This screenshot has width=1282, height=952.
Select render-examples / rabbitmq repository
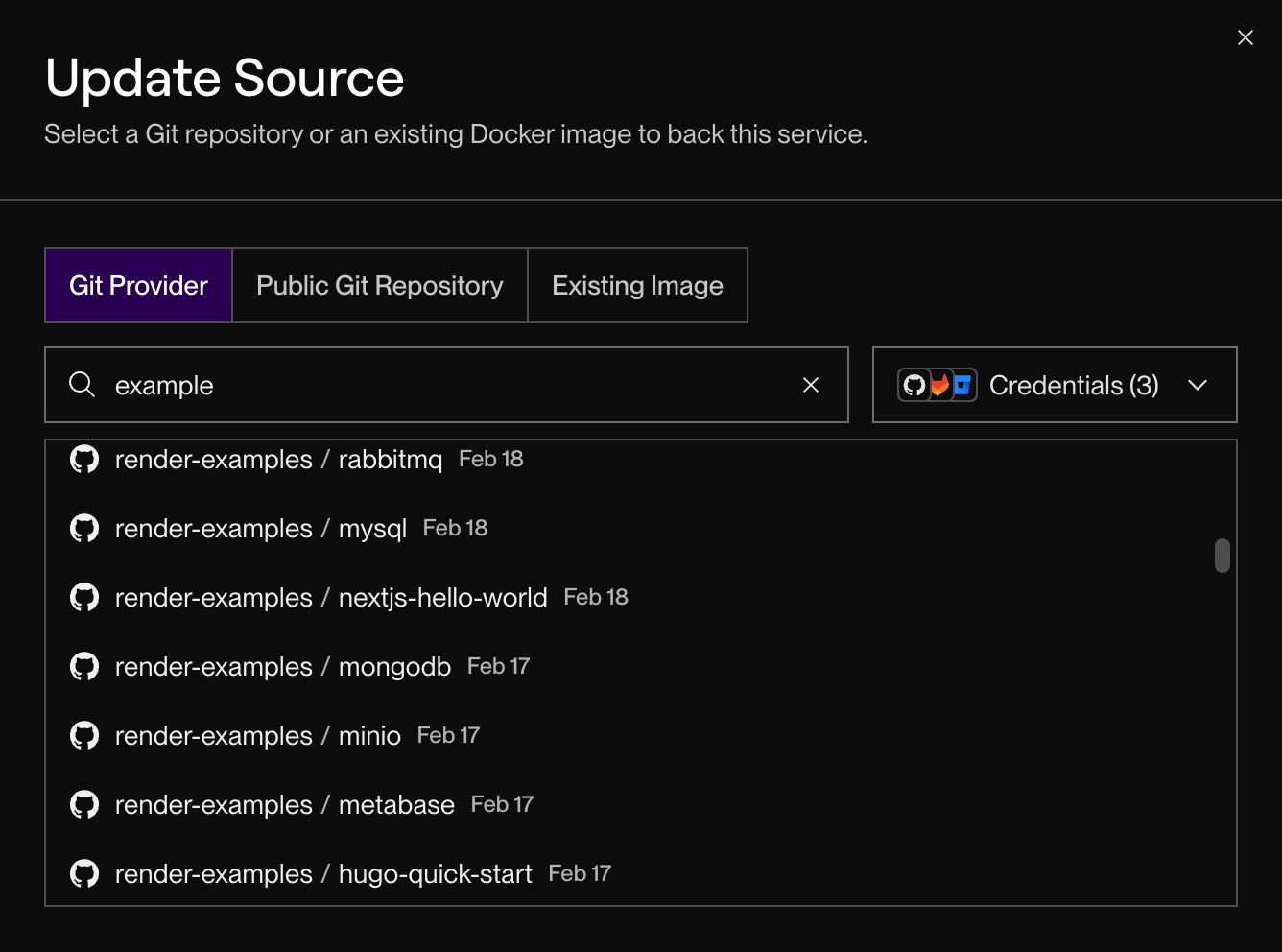pyautogui.click(x=640, y=460)
